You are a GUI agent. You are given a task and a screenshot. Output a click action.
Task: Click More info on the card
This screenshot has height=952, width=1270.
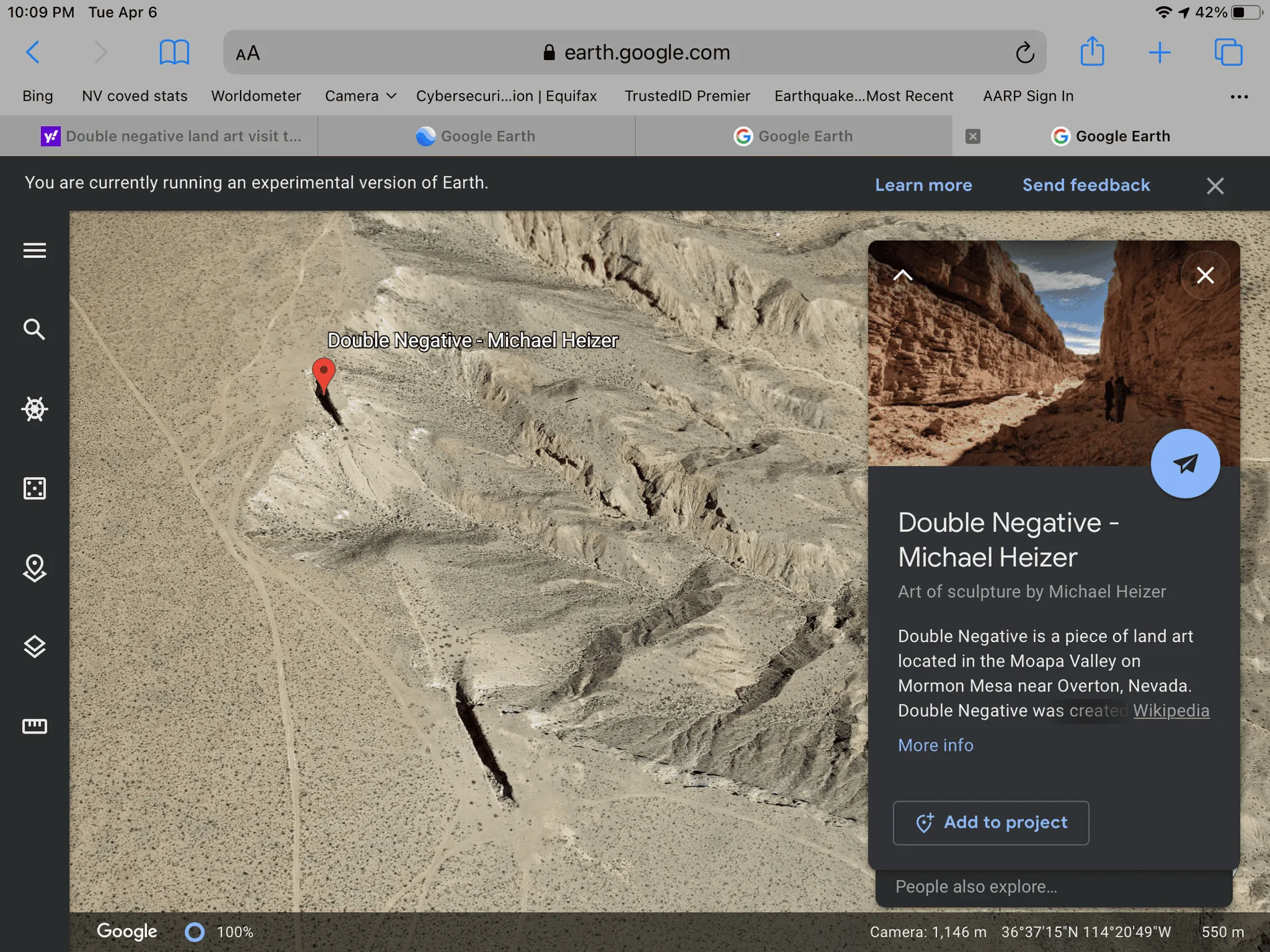click(935, 746)
